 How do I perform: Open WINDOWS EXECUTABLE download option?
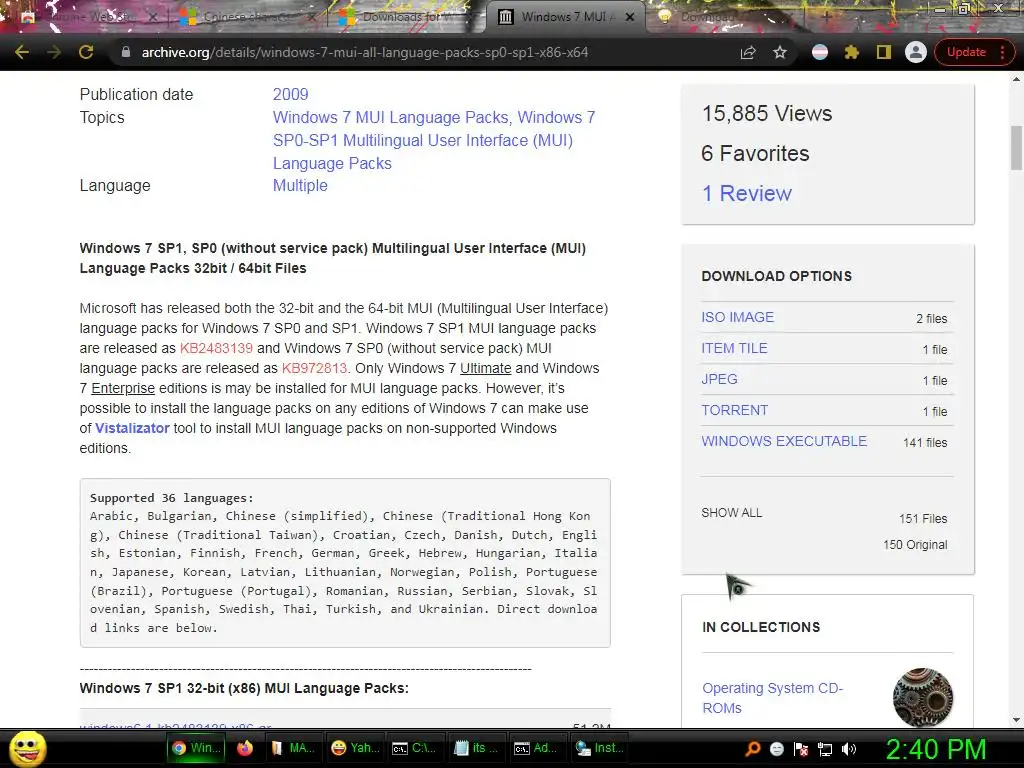click(784, 441)
